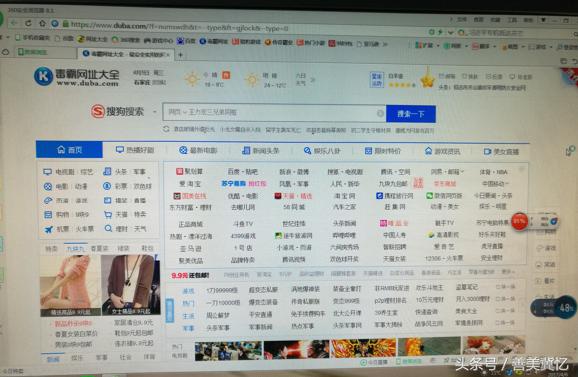The height and width of the screenshot is (377, 578).
Task: Open the 游戏资讯 tab
Action: coord(442,151)
